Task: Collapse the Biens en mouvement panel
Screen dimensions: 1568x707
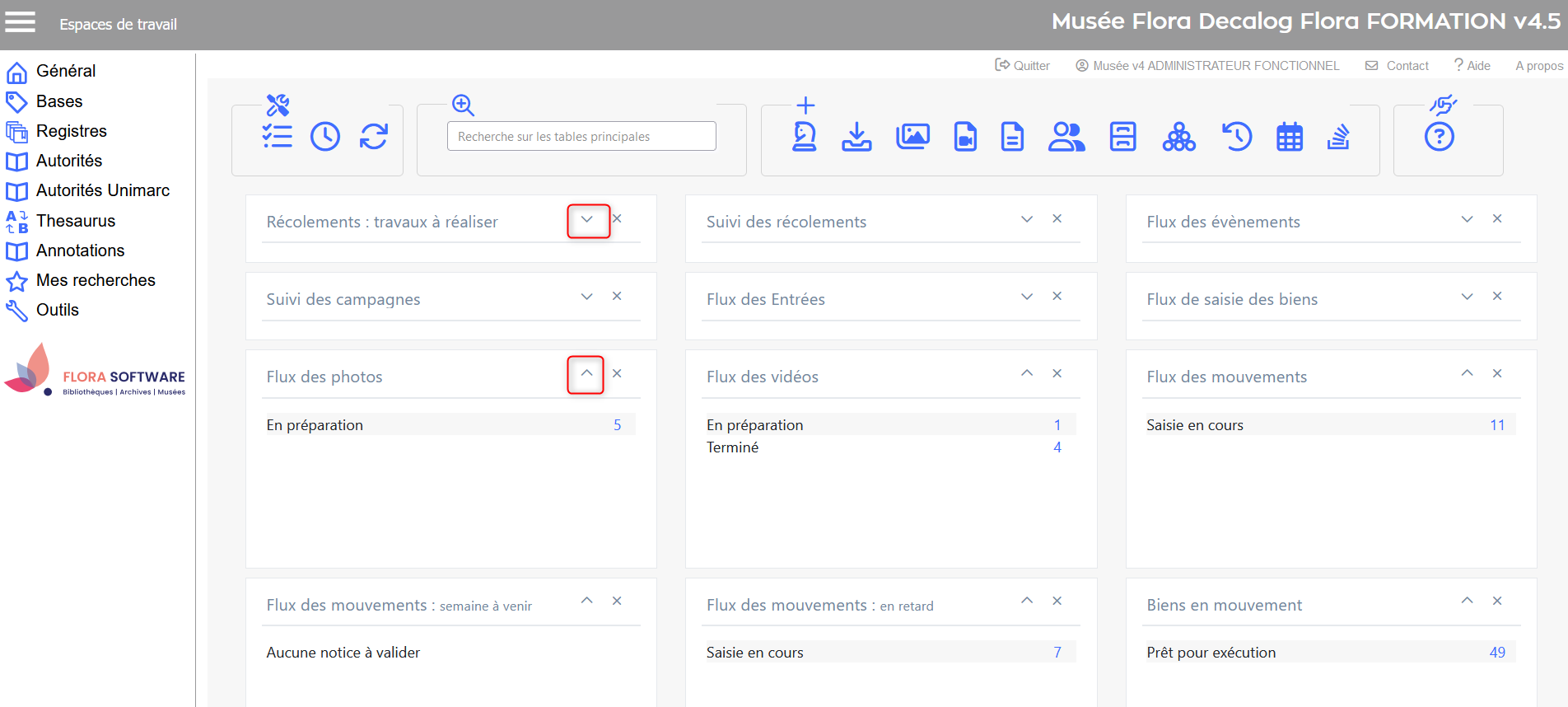Action: (x=1467, y=602)
